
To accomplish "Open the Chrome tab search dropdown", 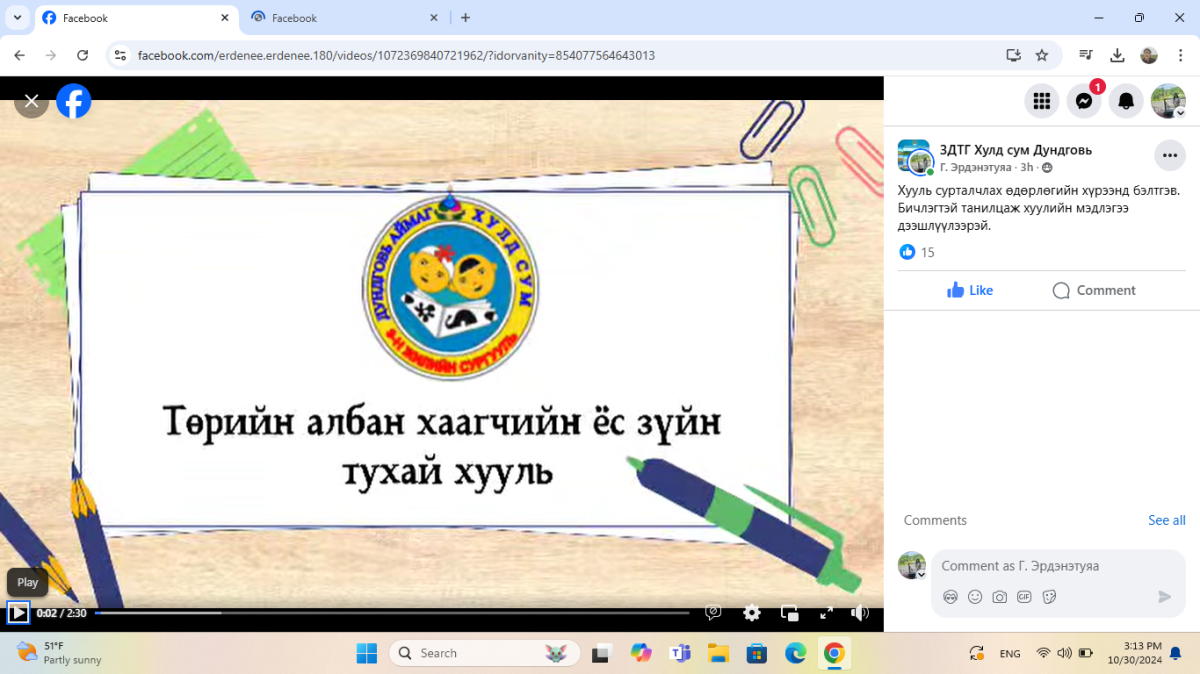I will click(x=17, y=18).
